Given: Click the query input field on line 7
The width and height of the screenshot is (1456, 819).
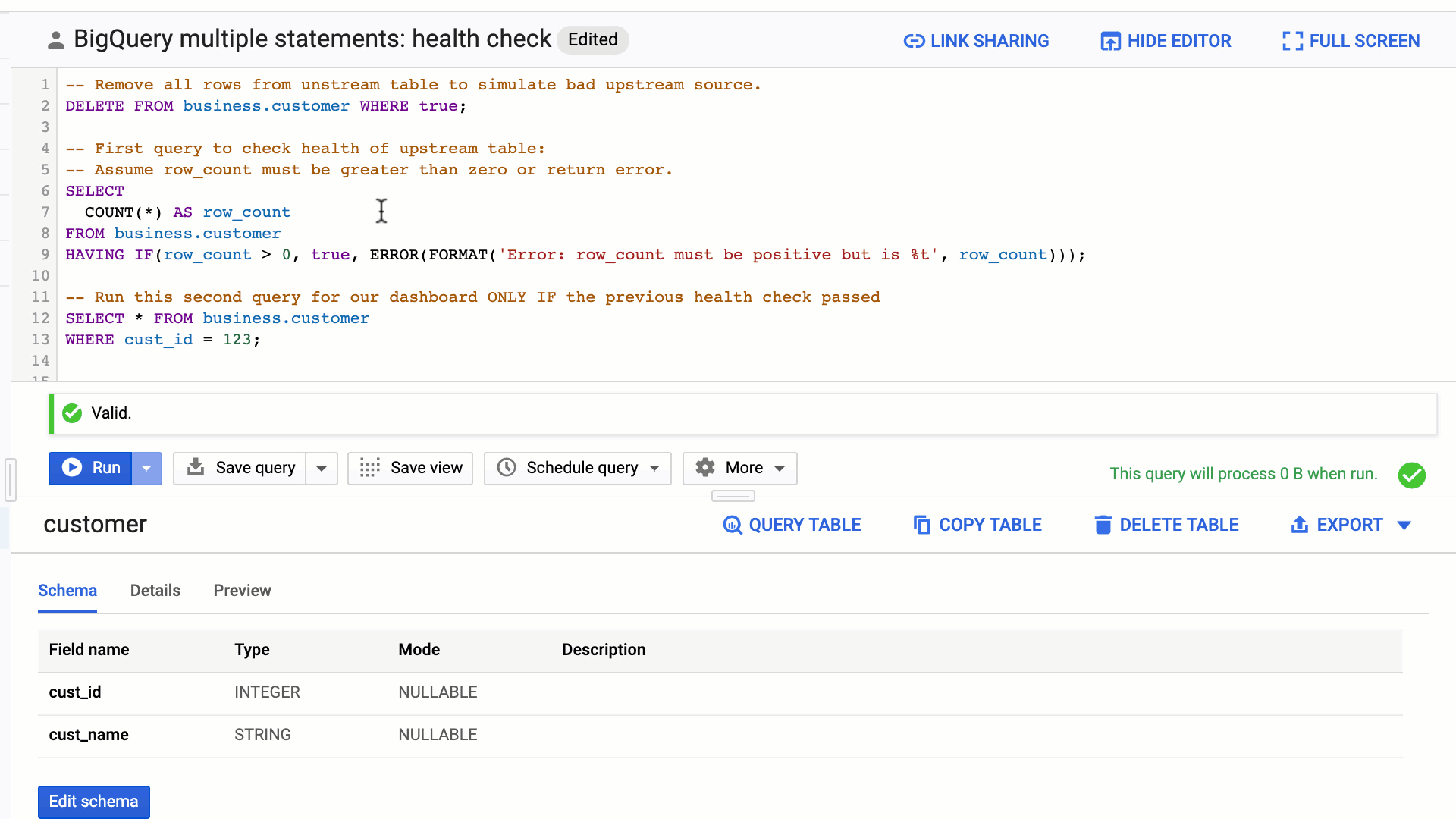Looking at the screenshot, I should coord(379,211).
